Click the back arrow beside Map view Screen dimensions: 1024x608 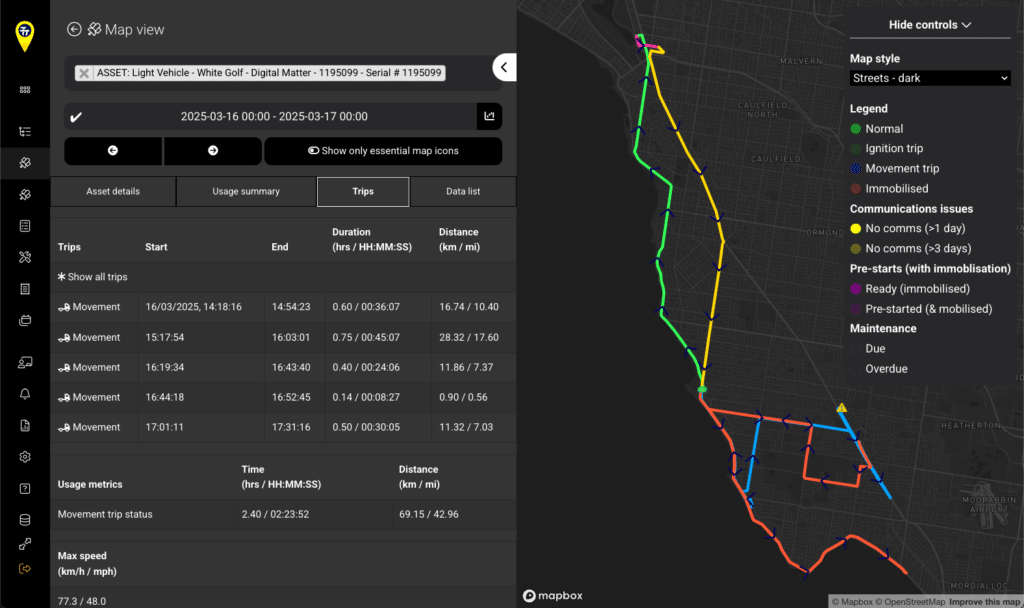coord(74,30)
